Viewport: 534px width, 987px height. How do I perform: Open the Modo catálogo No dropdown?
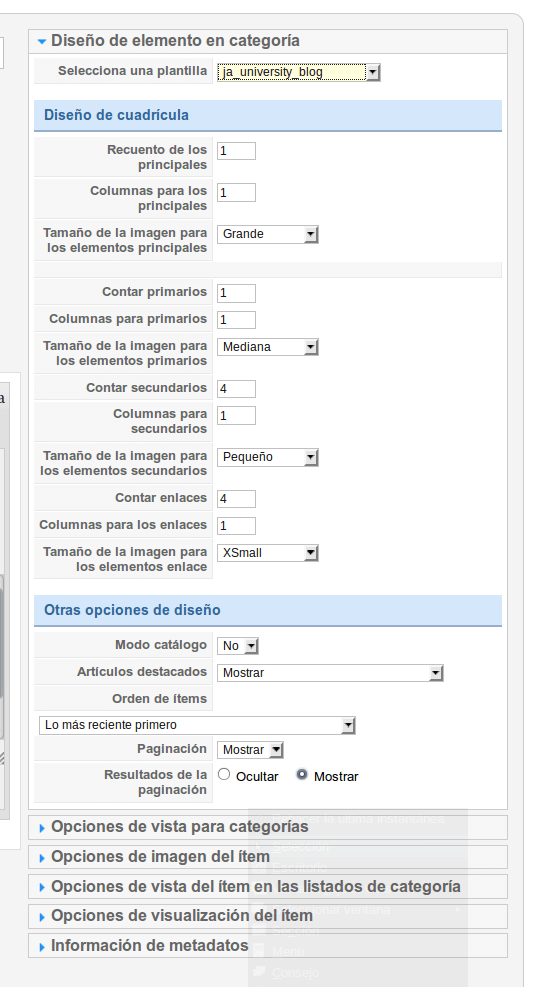[x=238, y=646]
